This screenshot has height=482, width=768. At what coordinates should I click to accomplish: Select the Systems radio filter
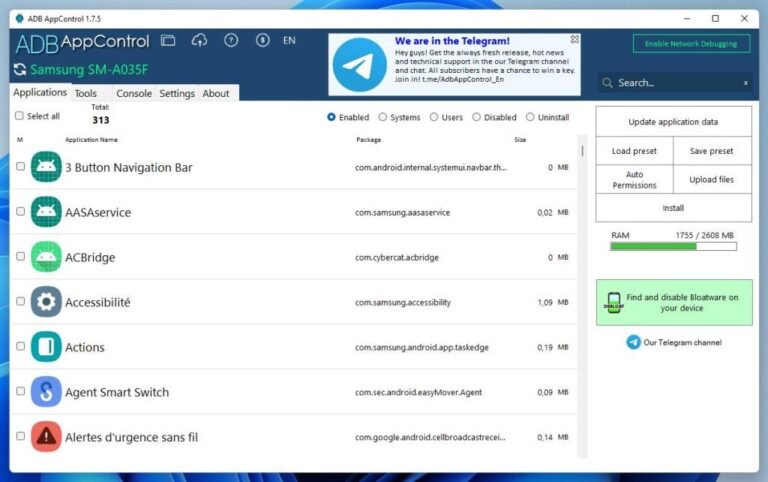coord(383,117)
